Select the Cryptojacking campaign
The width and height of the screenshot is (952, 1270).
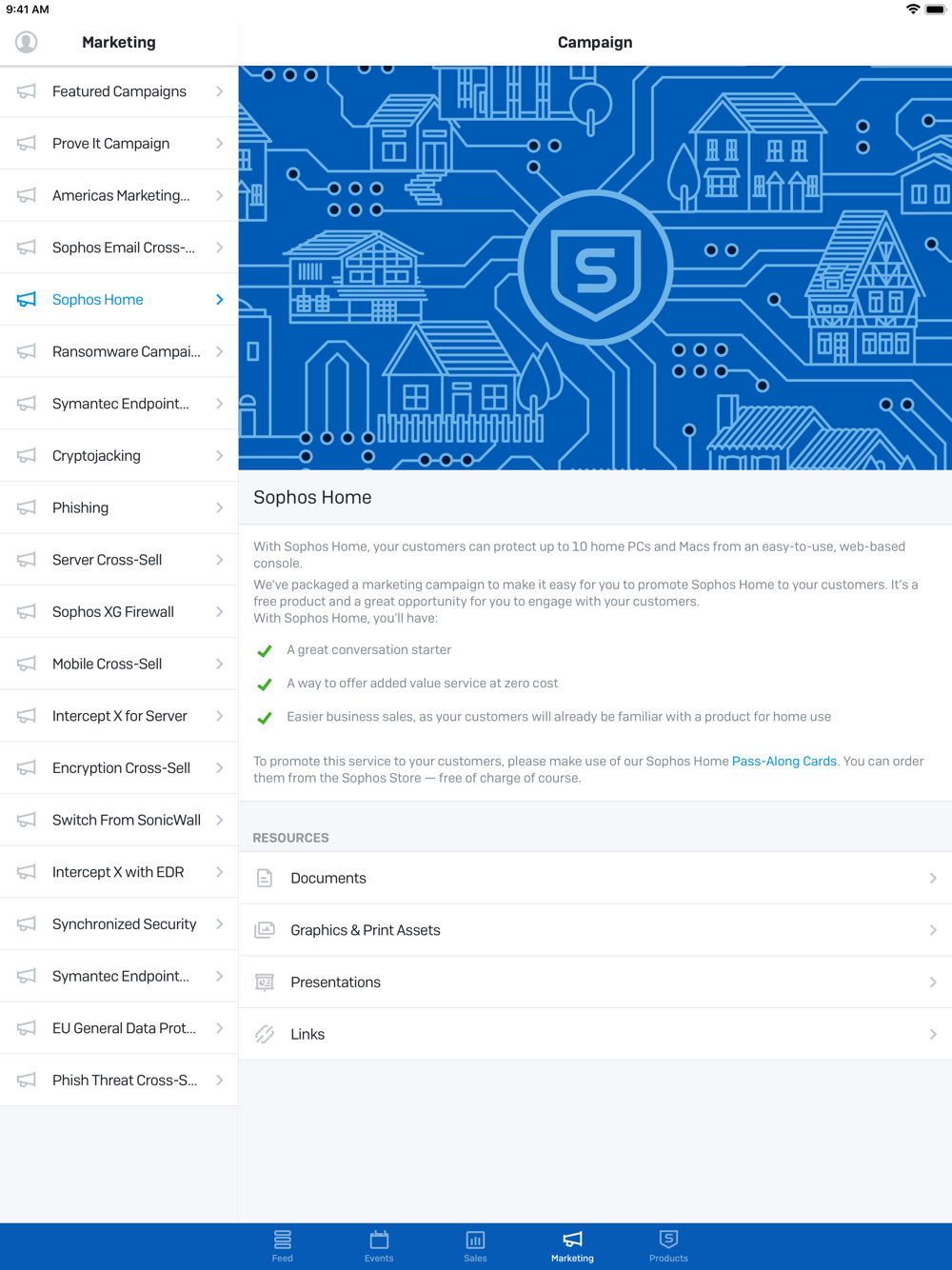click(x=119, y=456)
